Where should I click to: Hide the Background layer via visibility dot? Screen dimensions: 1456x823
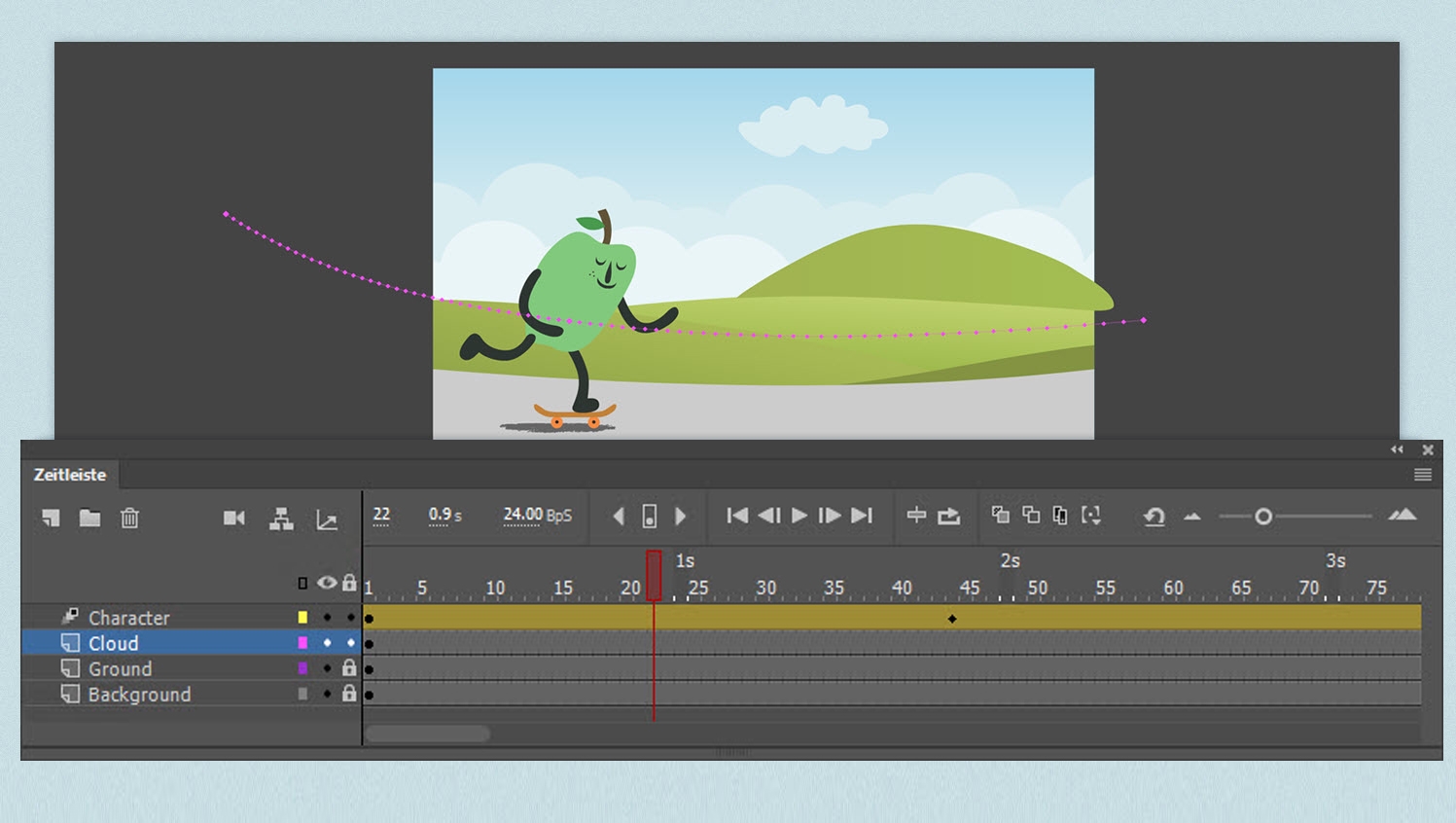point(327,694)
